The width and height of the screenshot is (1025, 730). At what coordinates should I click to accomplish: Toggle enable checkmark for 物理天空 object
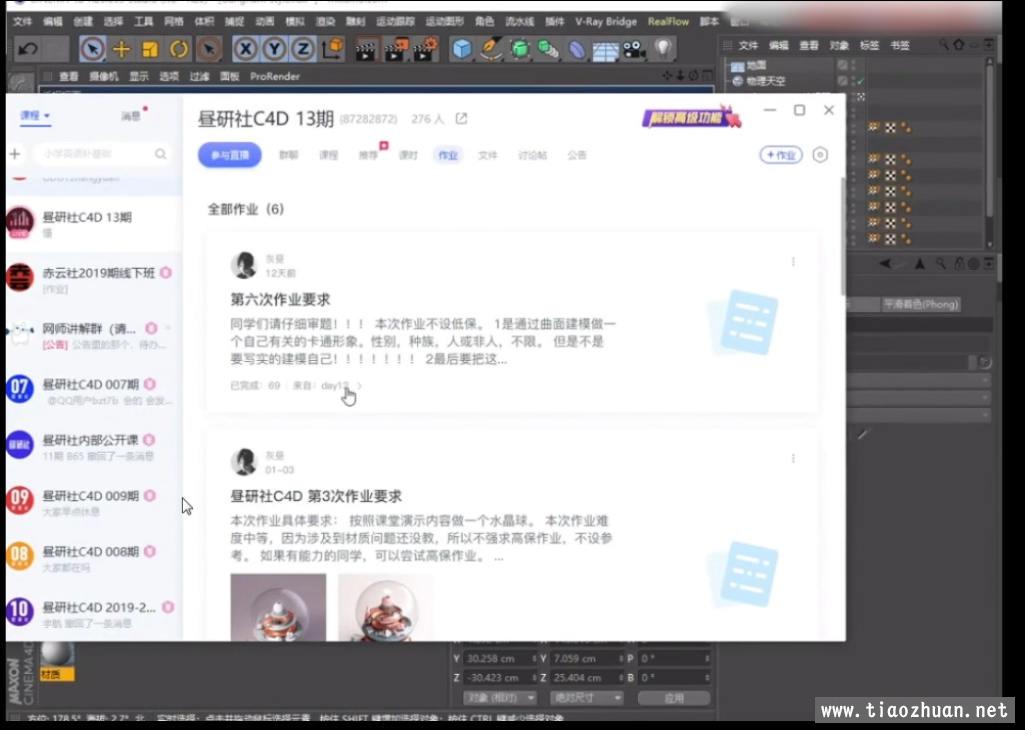(x=860, y=81)
